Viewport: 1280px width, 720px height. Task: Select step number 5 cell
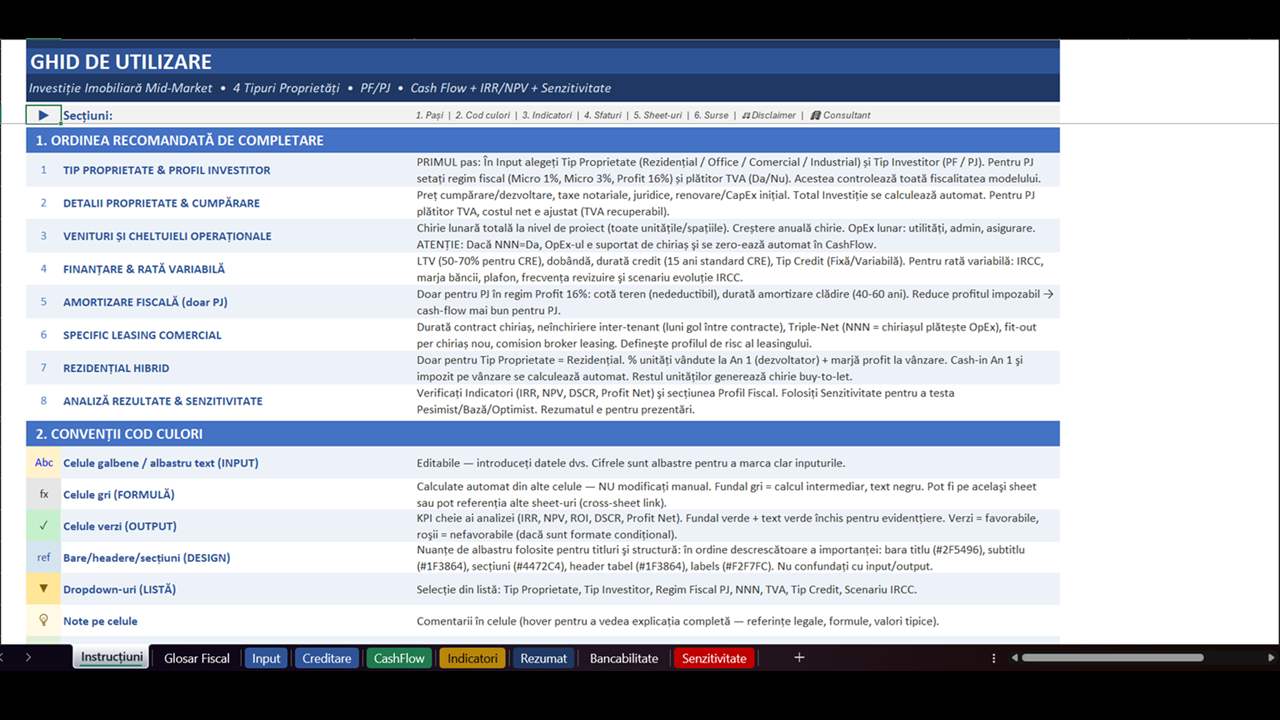(x=44, y=302)
